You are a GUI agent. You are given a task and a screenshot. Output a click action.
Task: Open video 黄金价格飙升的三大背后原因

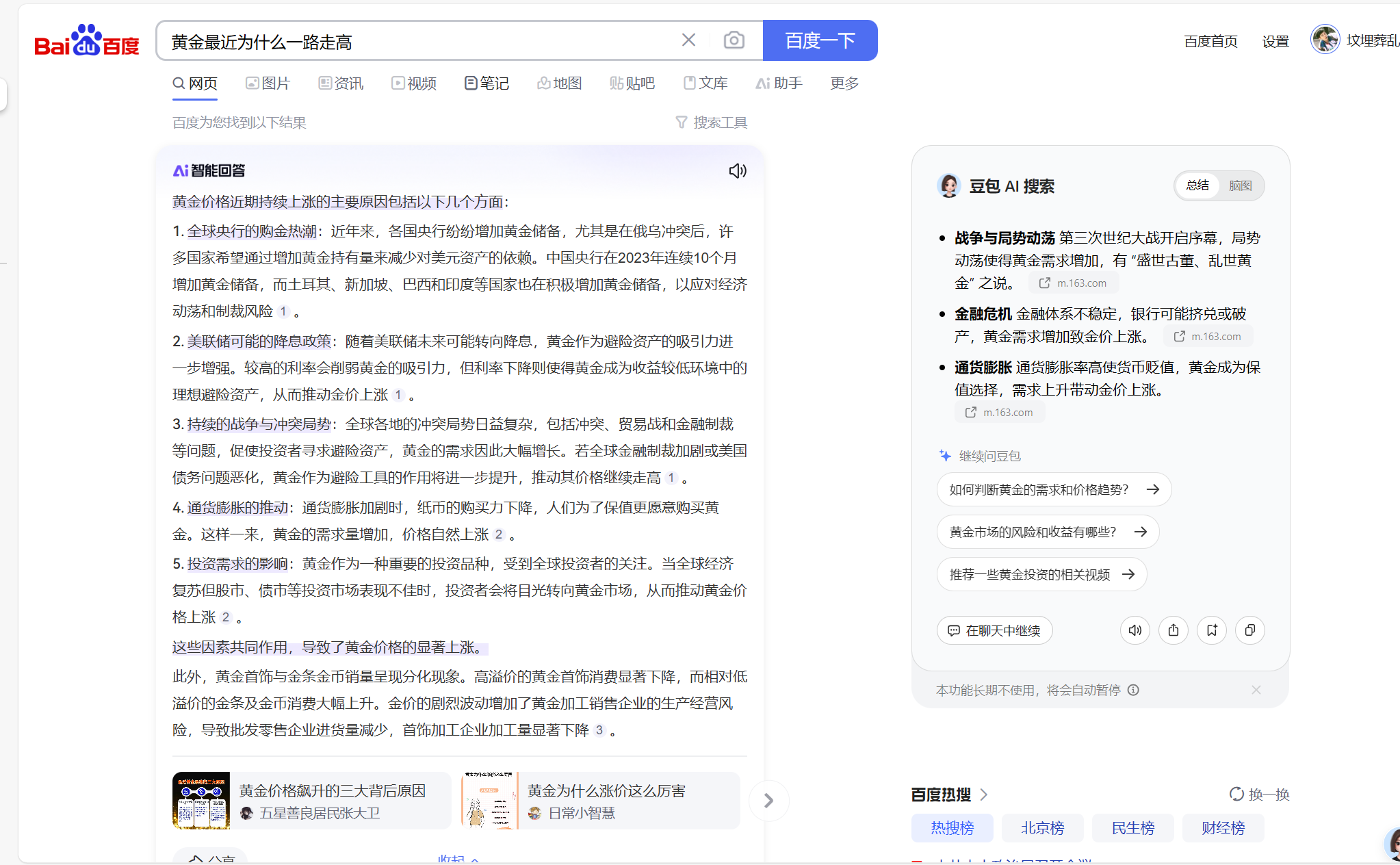click(x=311, y=801)
